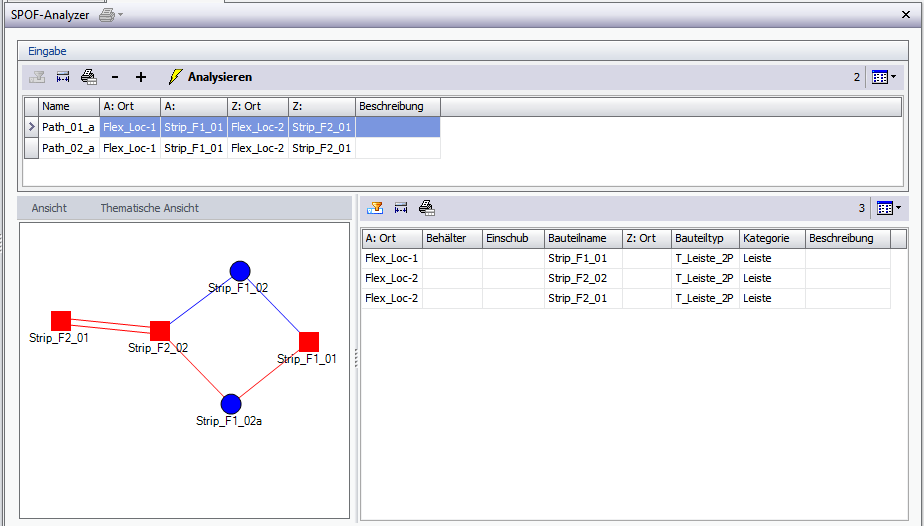Click Flex_Loc-1 in the results table
924x526 pixels.
pyautogui.click(x=392, y=259)
